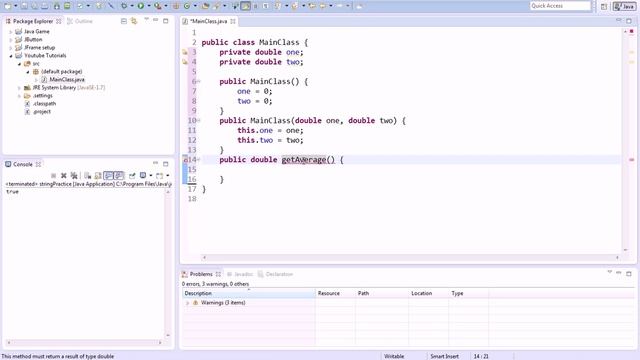The width and height of the screenshot is (640, 360).
Task: Toggle Show Console on standard error change
Action: point(119,176)
